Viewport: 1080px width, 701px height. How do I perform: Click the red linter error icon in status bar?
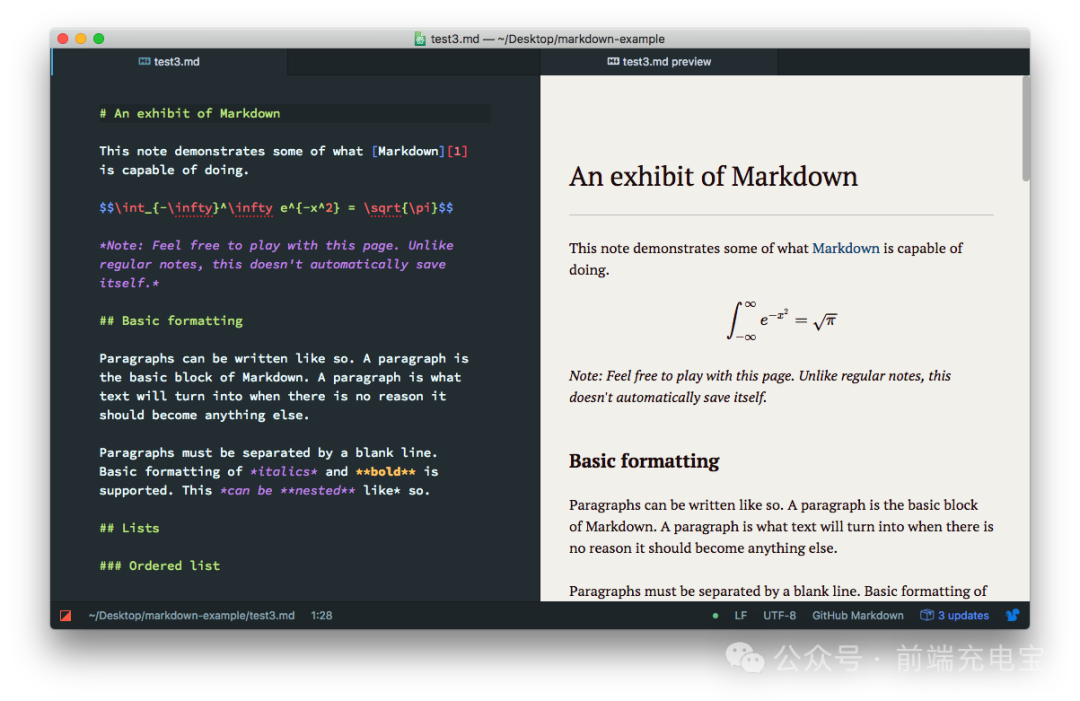[65, 616]
